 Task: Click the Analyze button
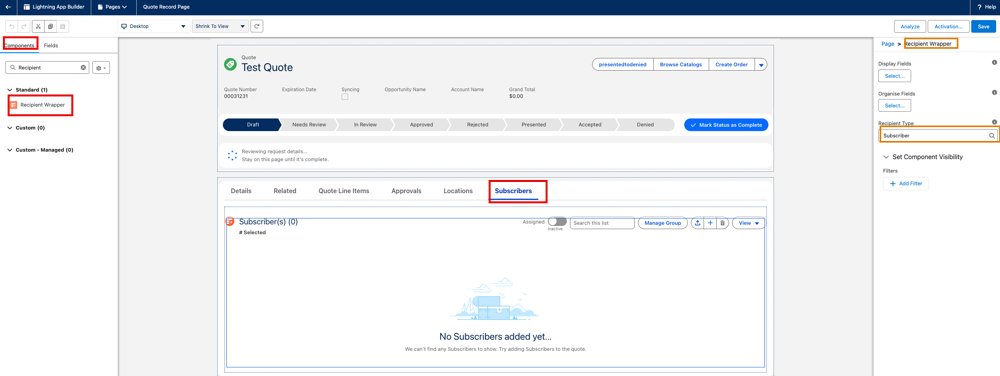coord(910,26)
